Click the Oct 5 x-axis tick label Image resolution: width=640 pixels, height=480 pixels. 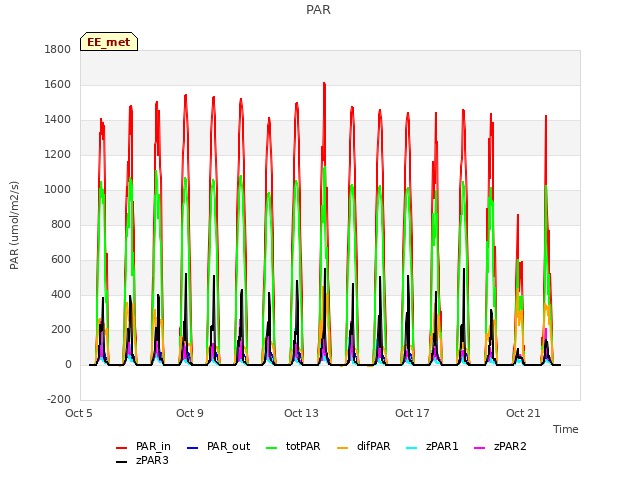79,413
